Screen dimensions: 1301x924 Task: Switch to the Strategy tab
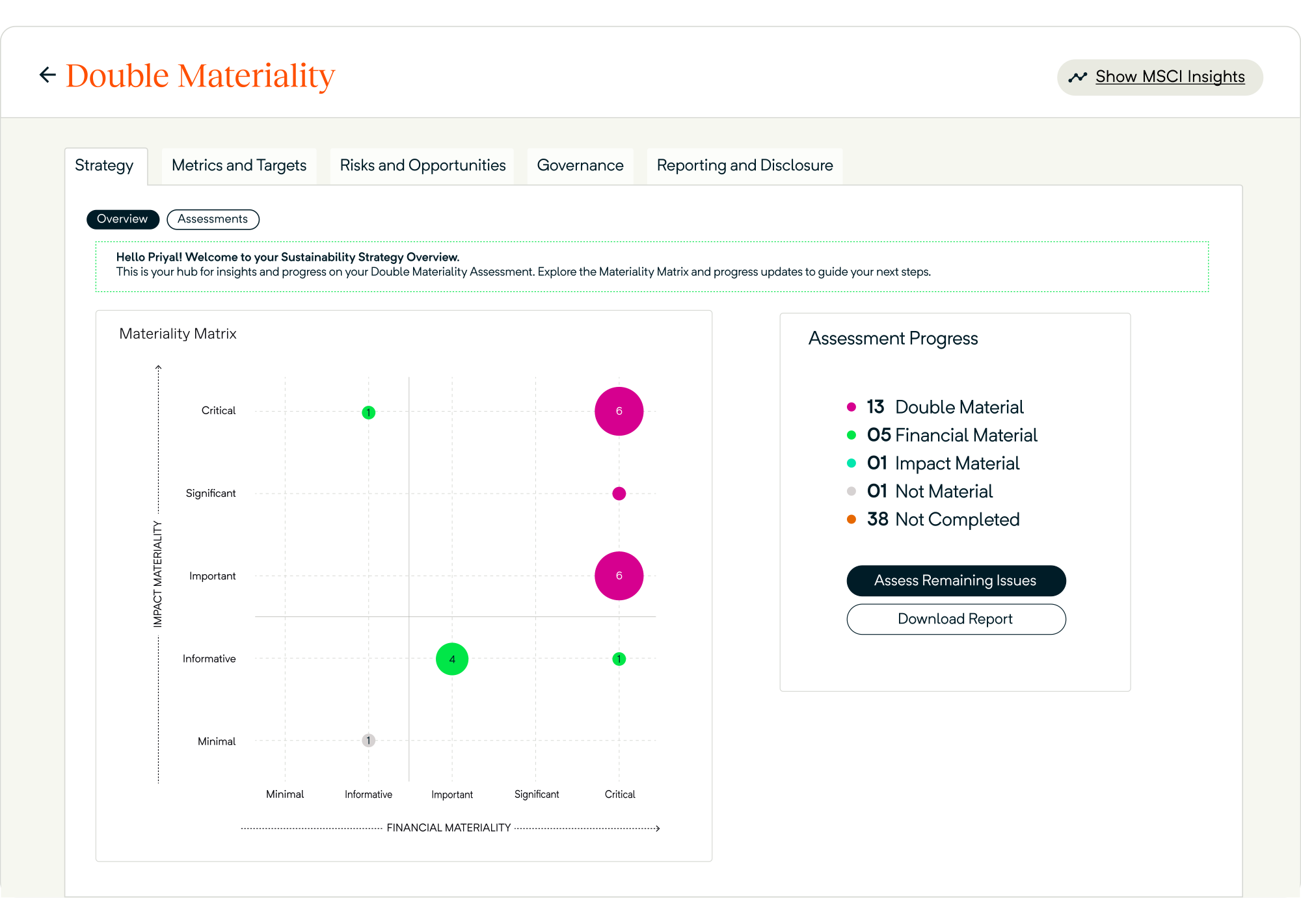[x=105, y=165]
